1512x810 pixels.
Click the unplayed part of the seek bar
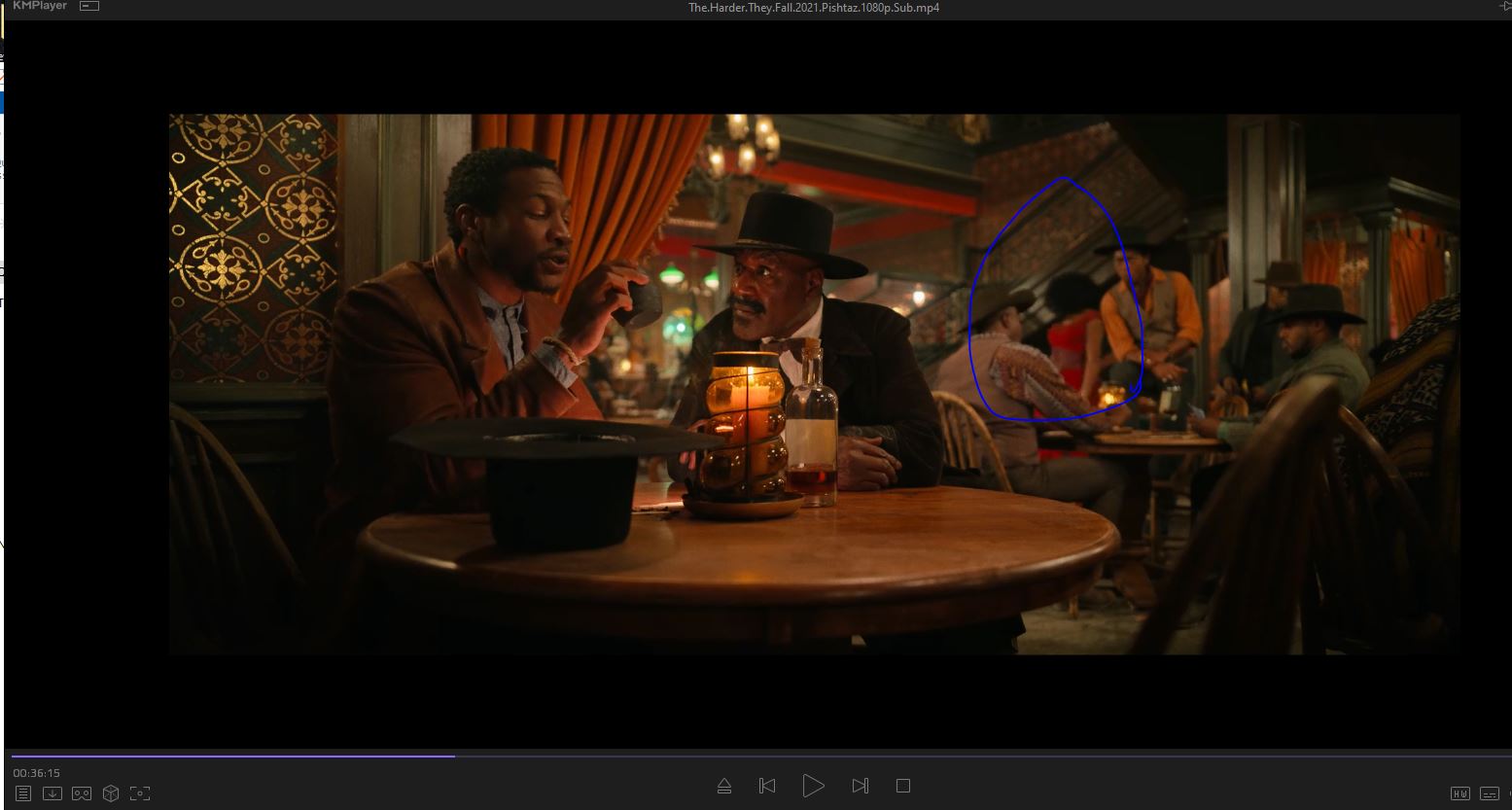click(x=972, y=755)
